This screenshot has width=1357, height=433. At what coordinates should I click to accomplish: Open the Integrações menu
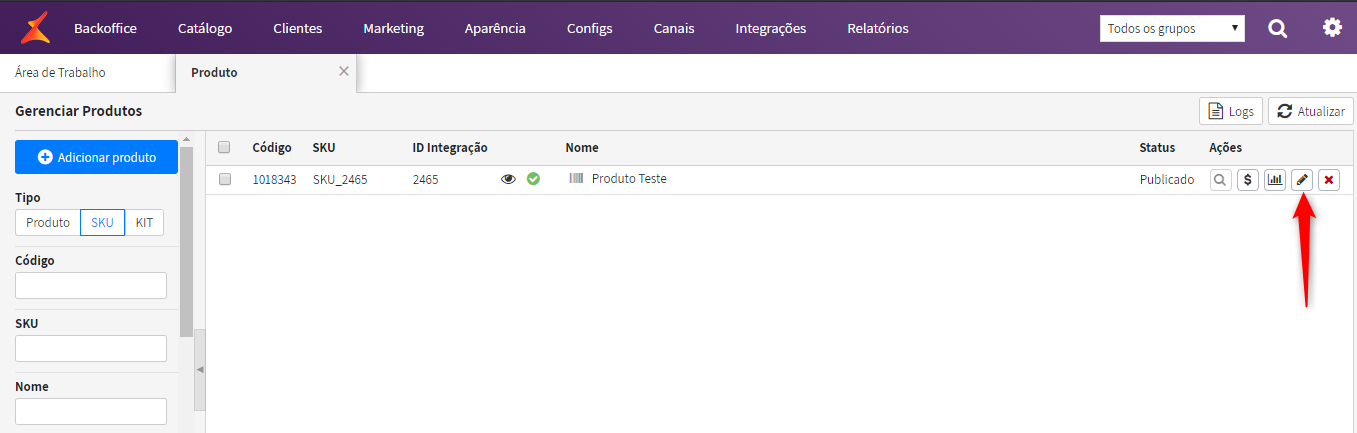pos(770,28)
